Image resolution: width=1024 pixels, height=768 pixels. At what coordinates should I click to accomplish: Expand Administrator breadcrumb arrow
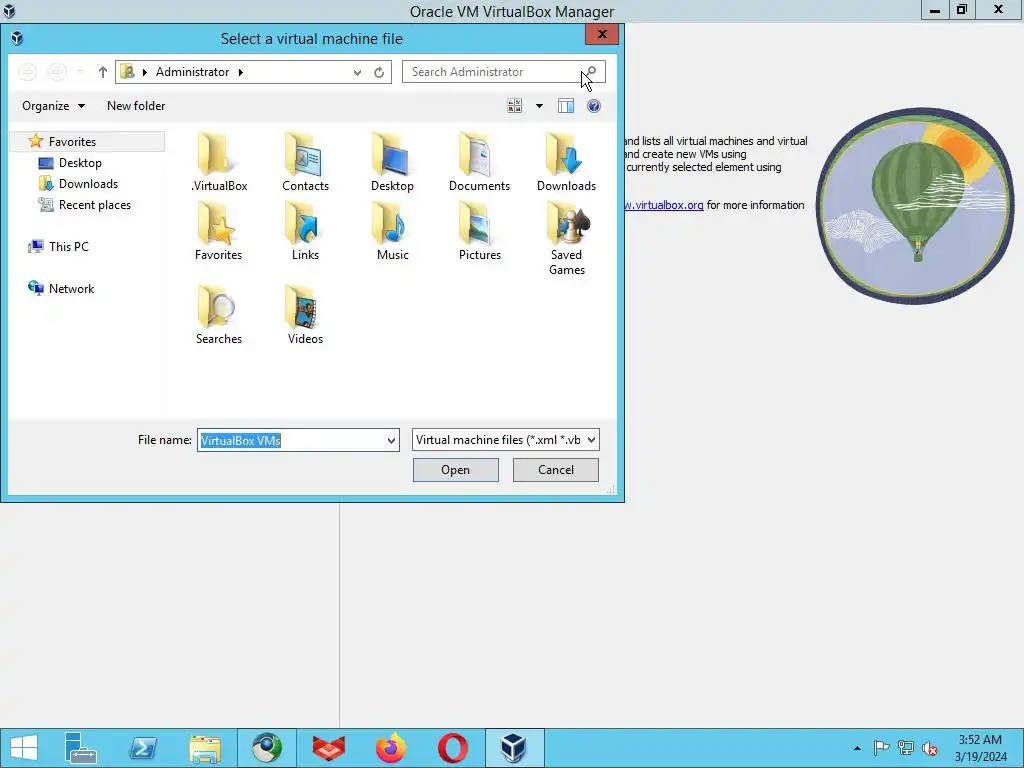[x=240, y=72]
